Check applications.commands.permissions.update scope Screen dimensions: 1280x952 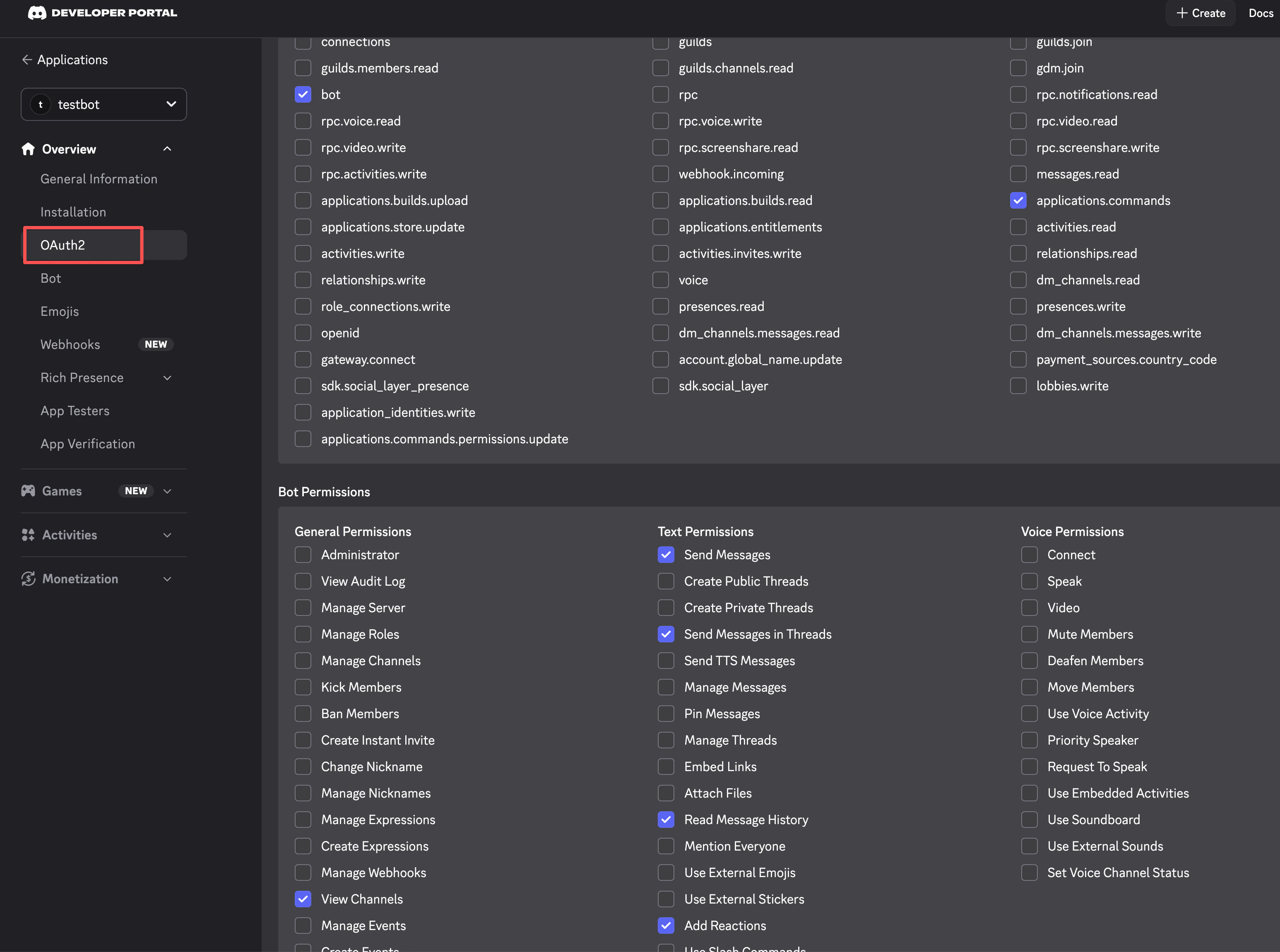303,439
